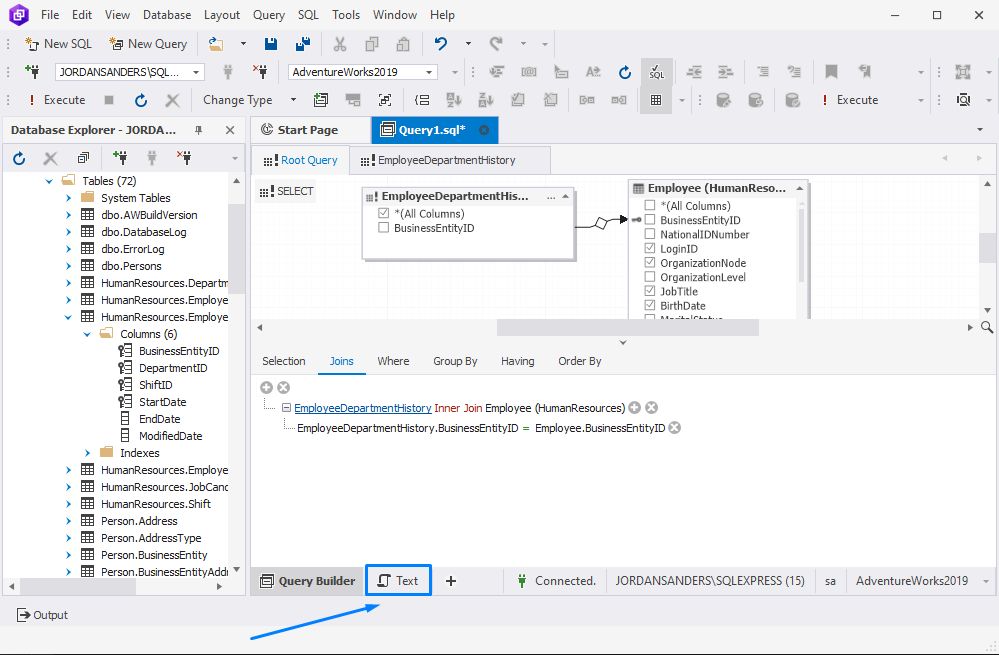Expand the System Tables folder

(x=68, y=198)
